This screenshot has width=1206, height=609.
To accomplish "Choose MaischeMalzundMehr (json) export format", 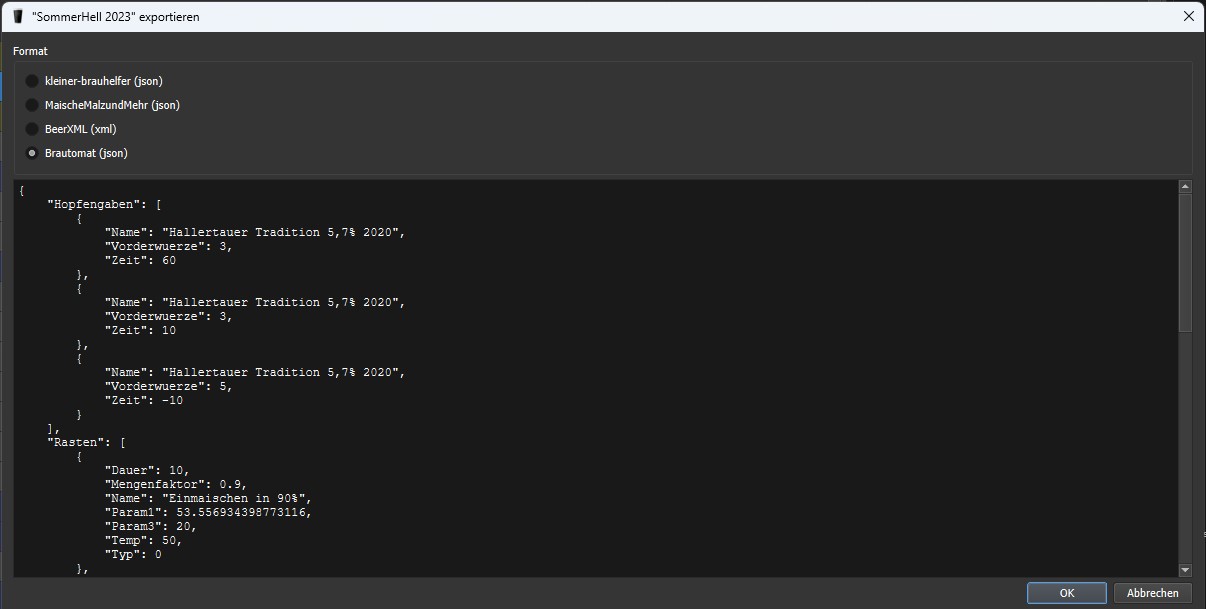I will tap(33, 105).
